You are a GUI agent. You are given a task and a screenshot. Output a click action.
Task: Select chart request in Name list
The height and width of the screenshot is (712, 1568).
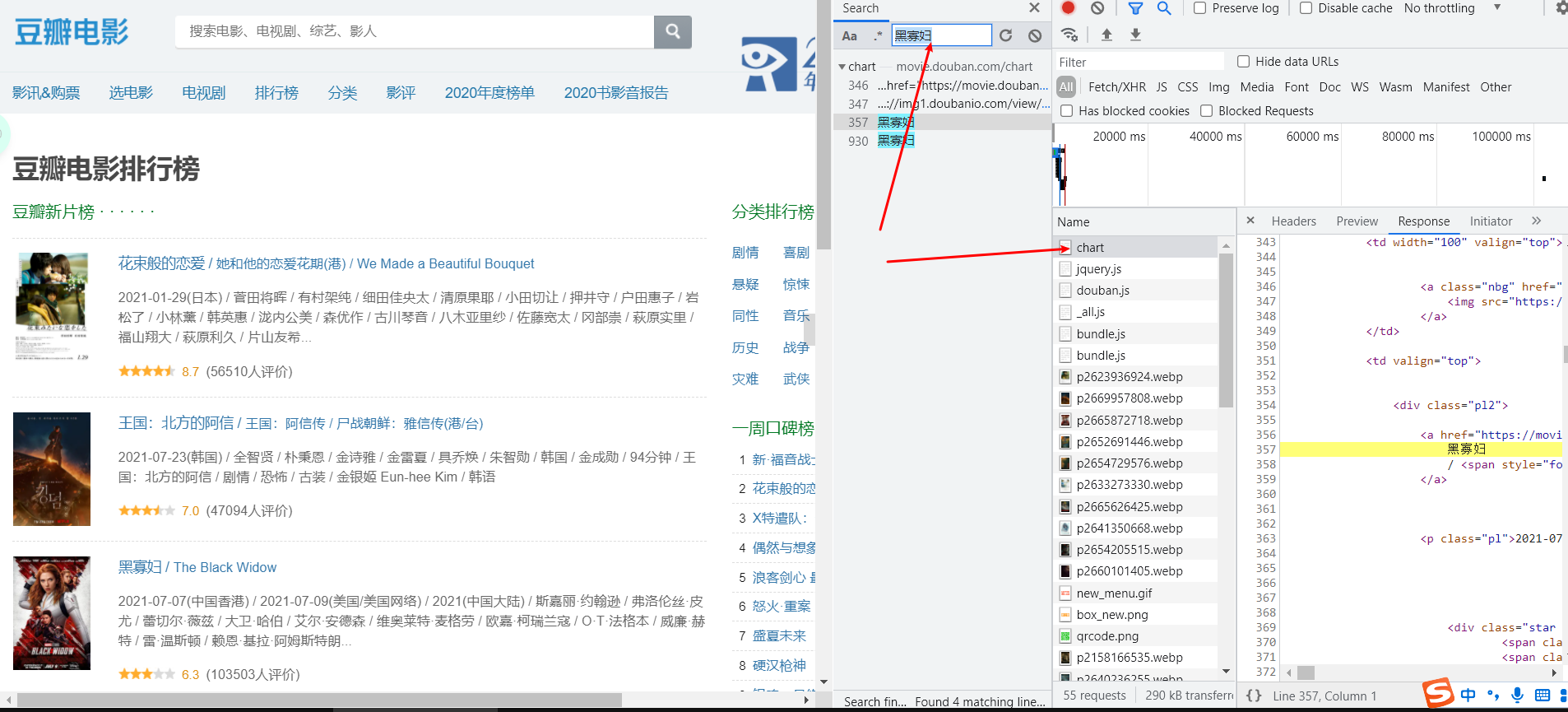(1135, 248)
